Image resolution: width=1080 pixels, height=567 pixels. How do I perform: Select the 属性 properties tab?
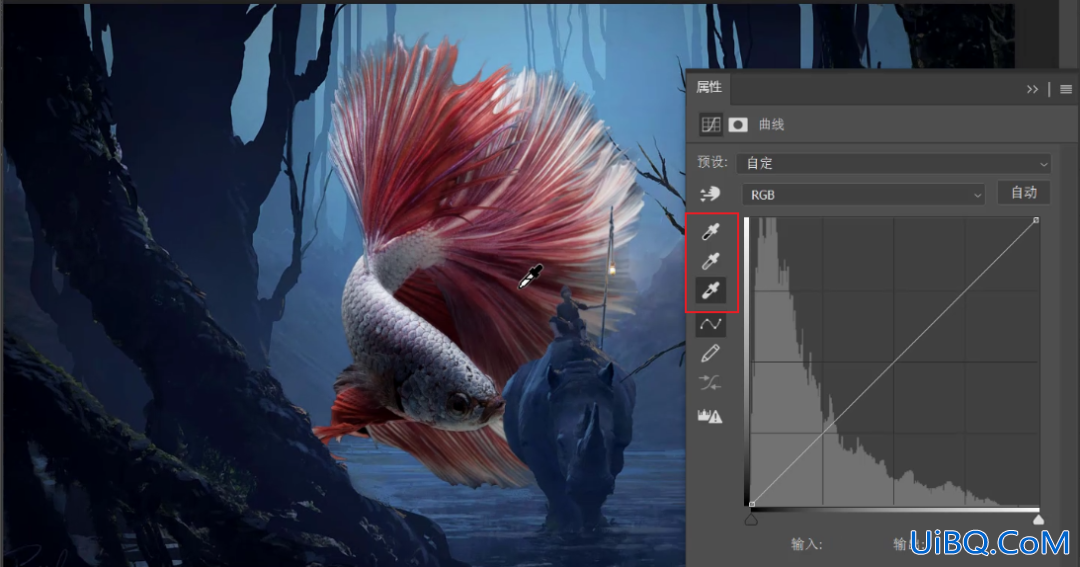(x=709, y=87)
